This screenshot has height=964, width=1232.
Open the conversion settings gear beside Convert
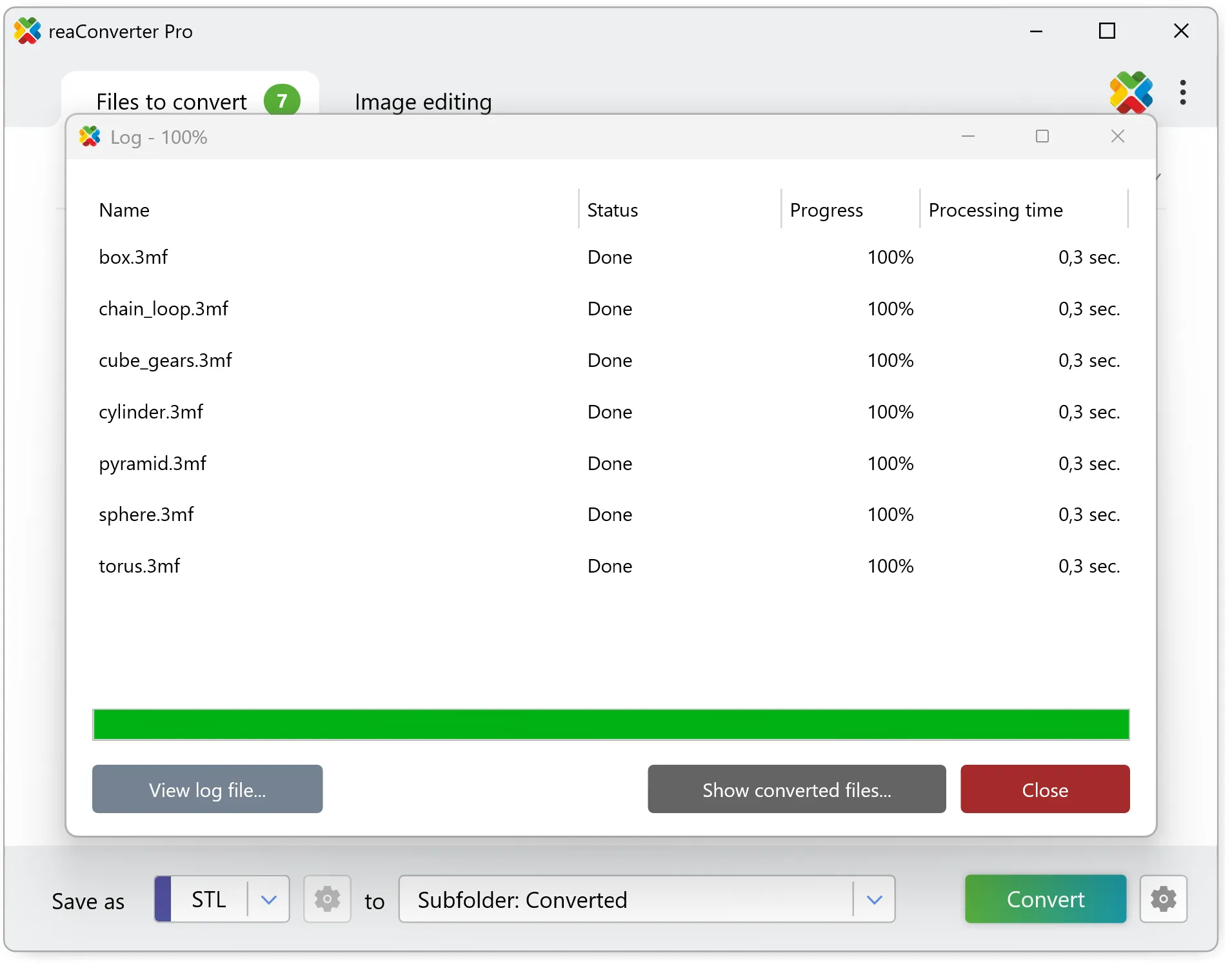click(1164, 899)
